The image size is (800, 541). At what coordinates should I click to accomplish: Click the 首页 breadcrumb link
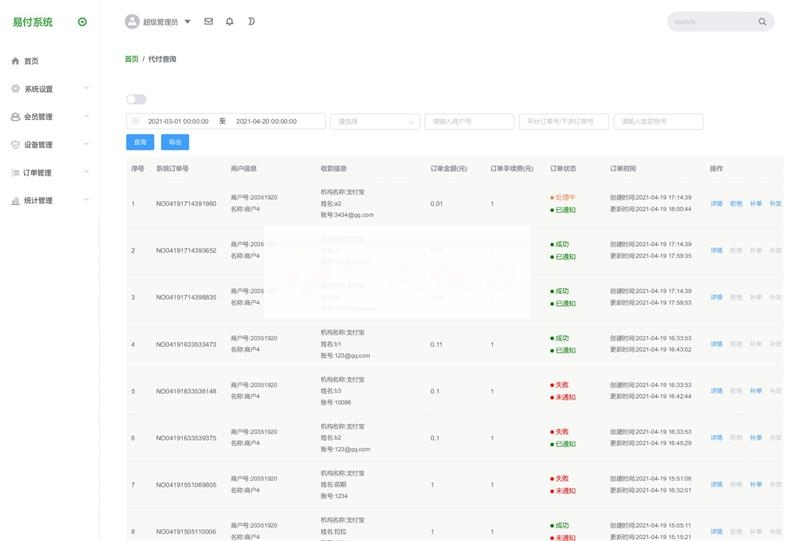point(131,59)
